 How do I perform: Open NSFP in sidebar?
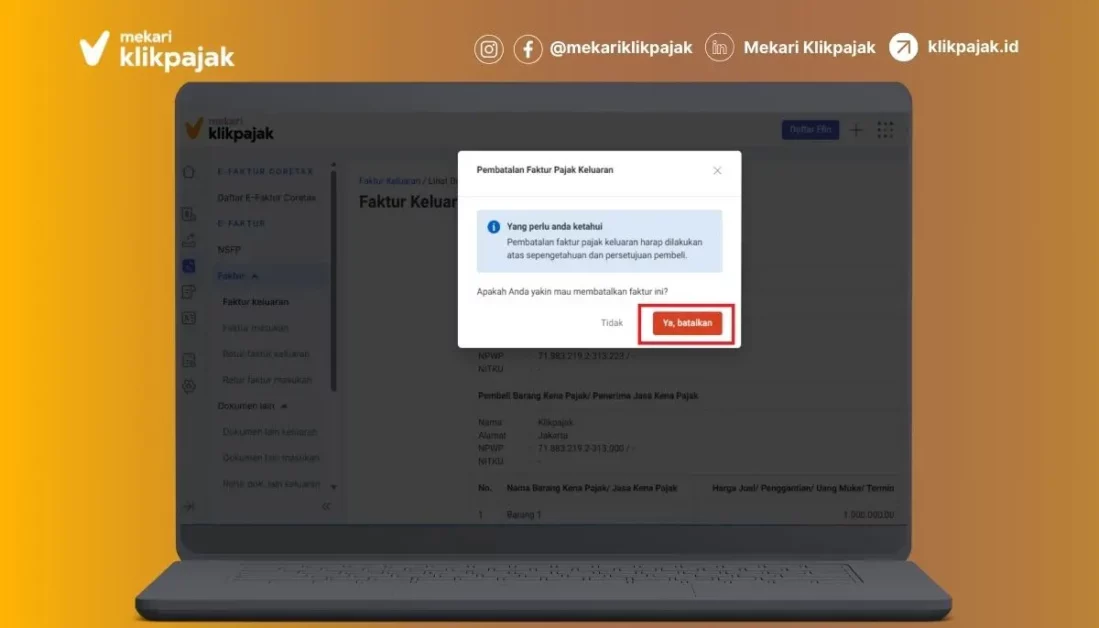coord(229,250)
